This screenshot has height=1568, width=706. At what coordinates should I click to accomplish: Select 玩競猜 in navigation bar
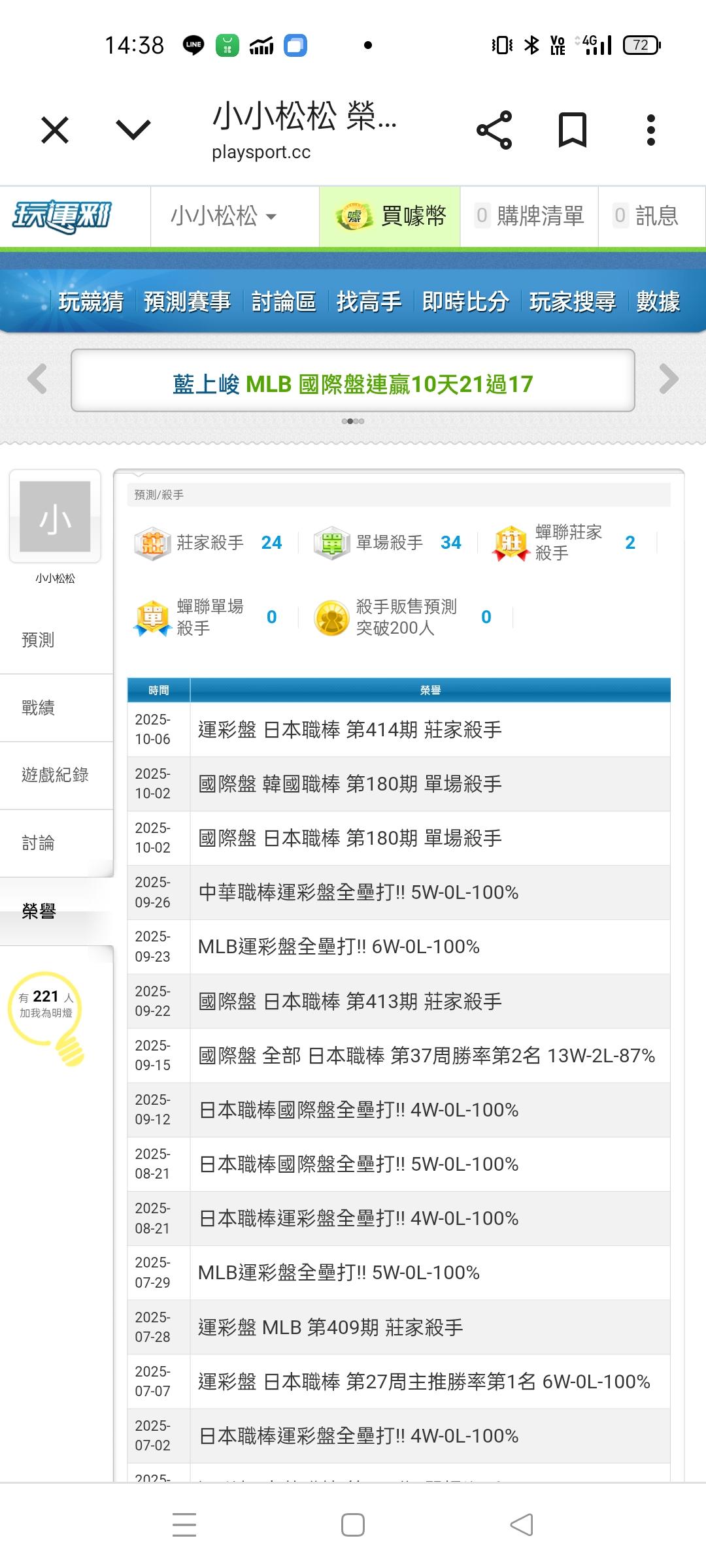coord(91,301)
